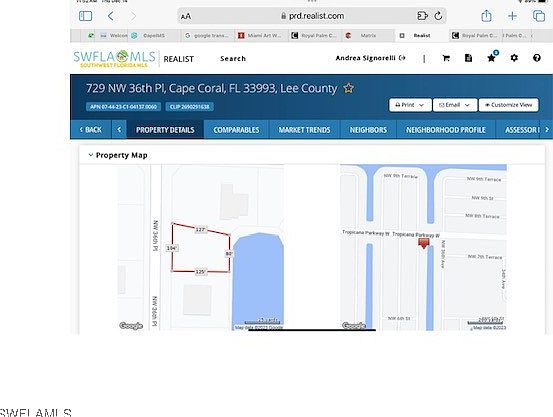Image resolution: width=553 pixels, height=417 pixels.
Task: Go back with Safari's back arrow
Action: tap(111, 16)
